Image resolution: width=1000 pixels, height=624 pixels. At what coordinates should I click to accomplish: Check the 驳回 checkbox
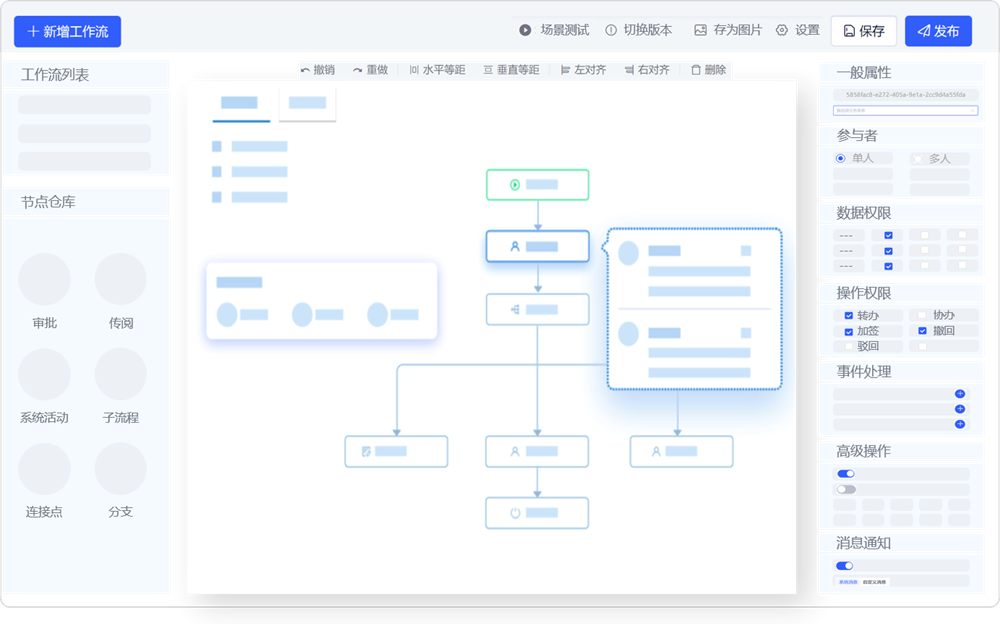pyautogui.click(x=849, y=346)
